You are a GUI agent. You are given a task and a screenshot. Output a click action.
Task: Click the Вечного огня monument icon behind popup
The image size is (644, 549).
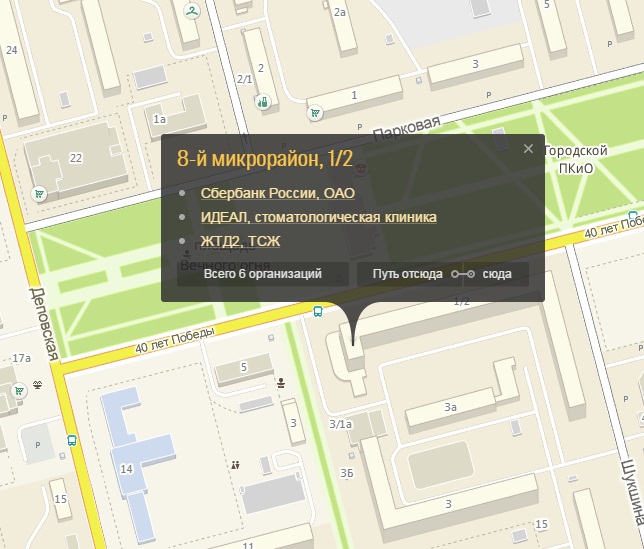[x=187, y=255]
